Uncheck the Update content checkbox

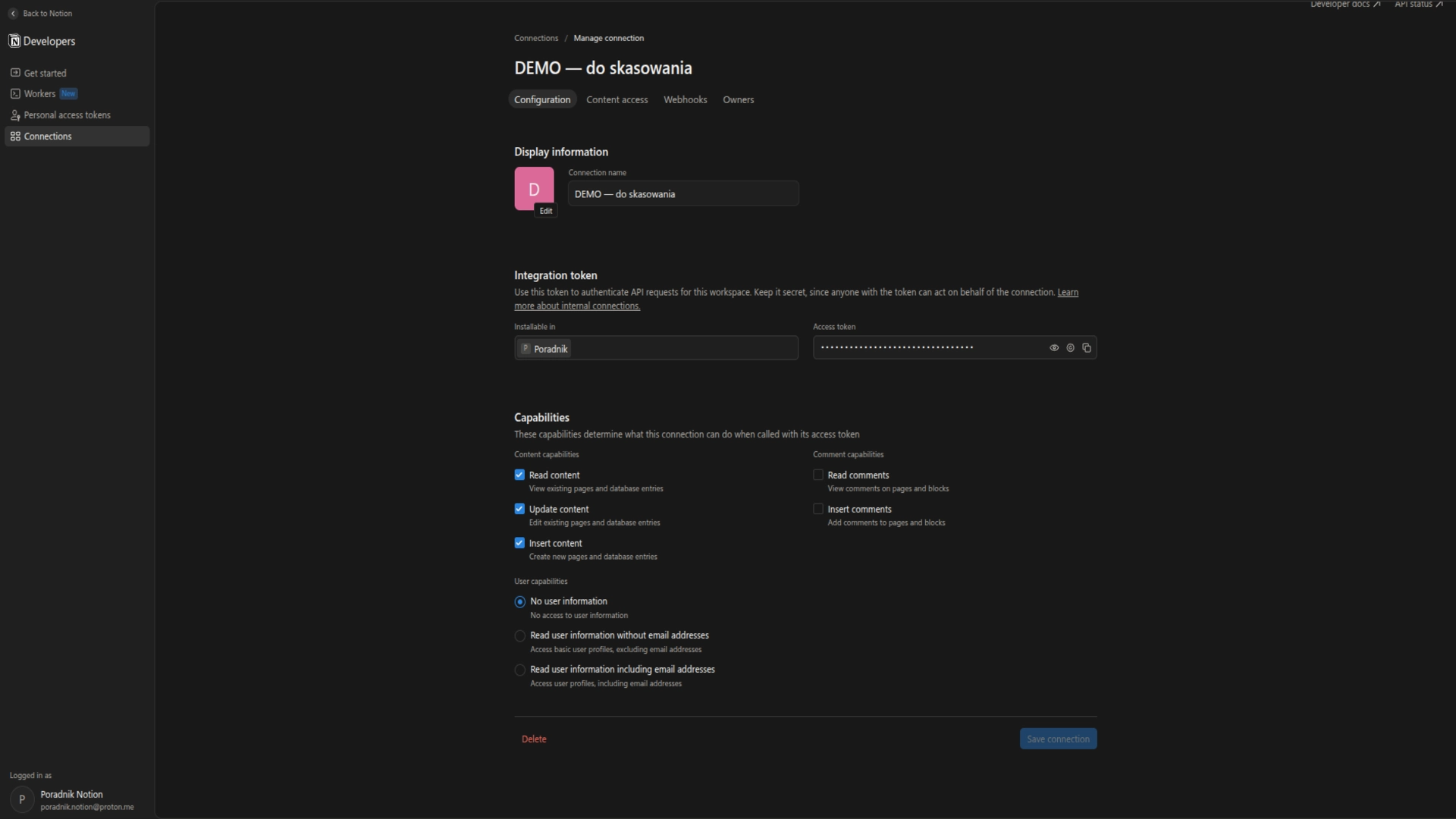point(519,509)
